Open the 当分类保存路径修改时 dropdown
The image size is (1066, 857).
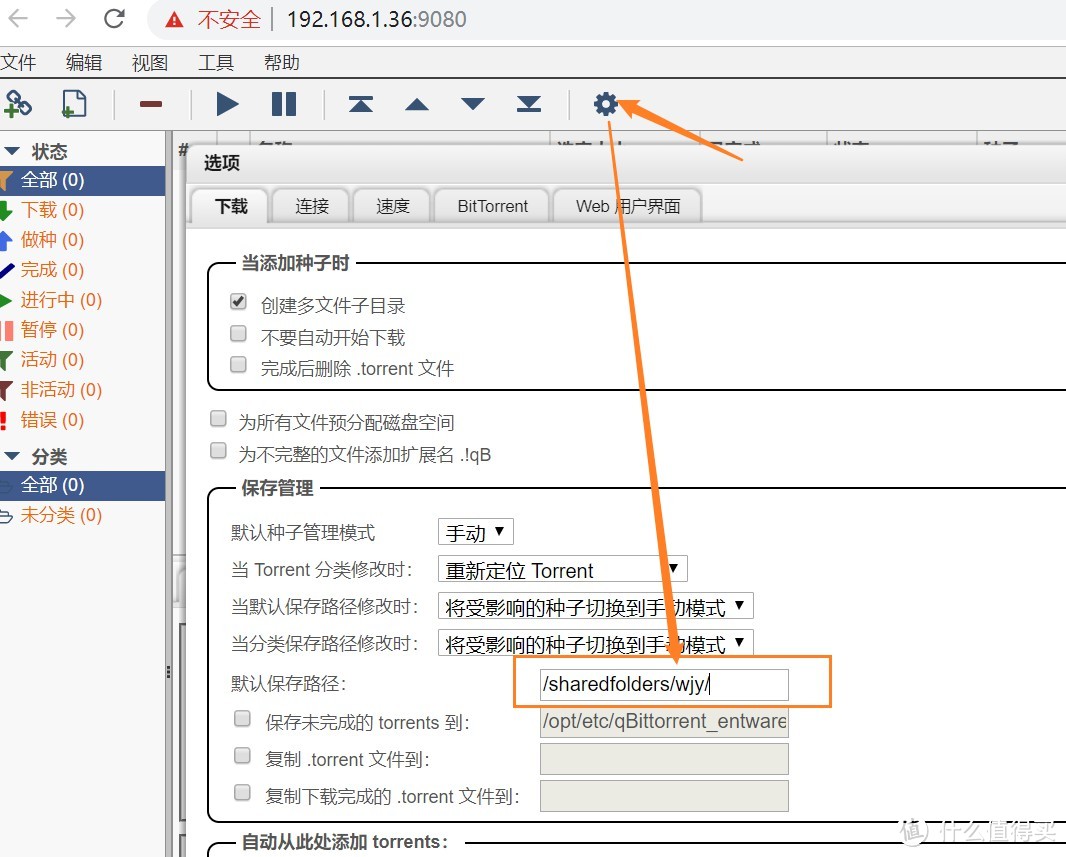coord(596,642)
